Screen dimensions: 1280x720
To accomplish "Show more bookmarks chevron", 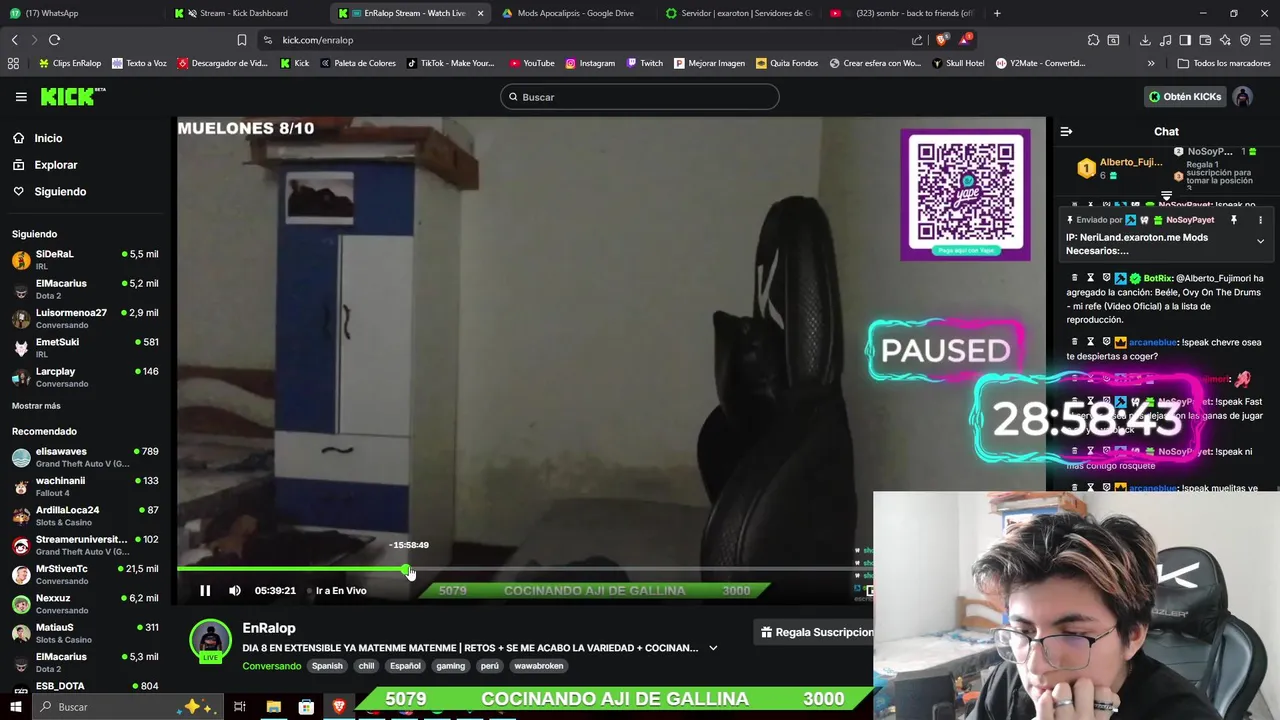I will [x=1151, y=63].
